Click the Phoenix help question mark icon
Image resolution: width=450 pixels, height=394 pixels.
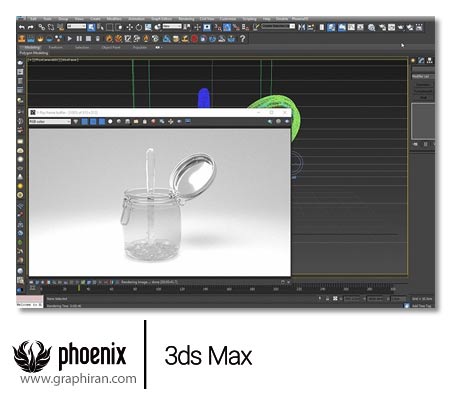243,39
